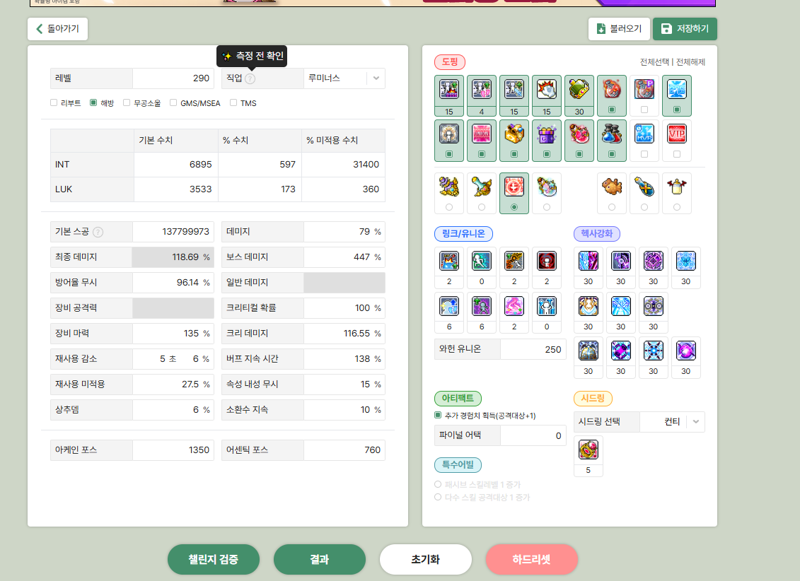Select the 다수 스킬 공격대상 1 증가 radio option
800x581 pixels.
pos(438,496)
